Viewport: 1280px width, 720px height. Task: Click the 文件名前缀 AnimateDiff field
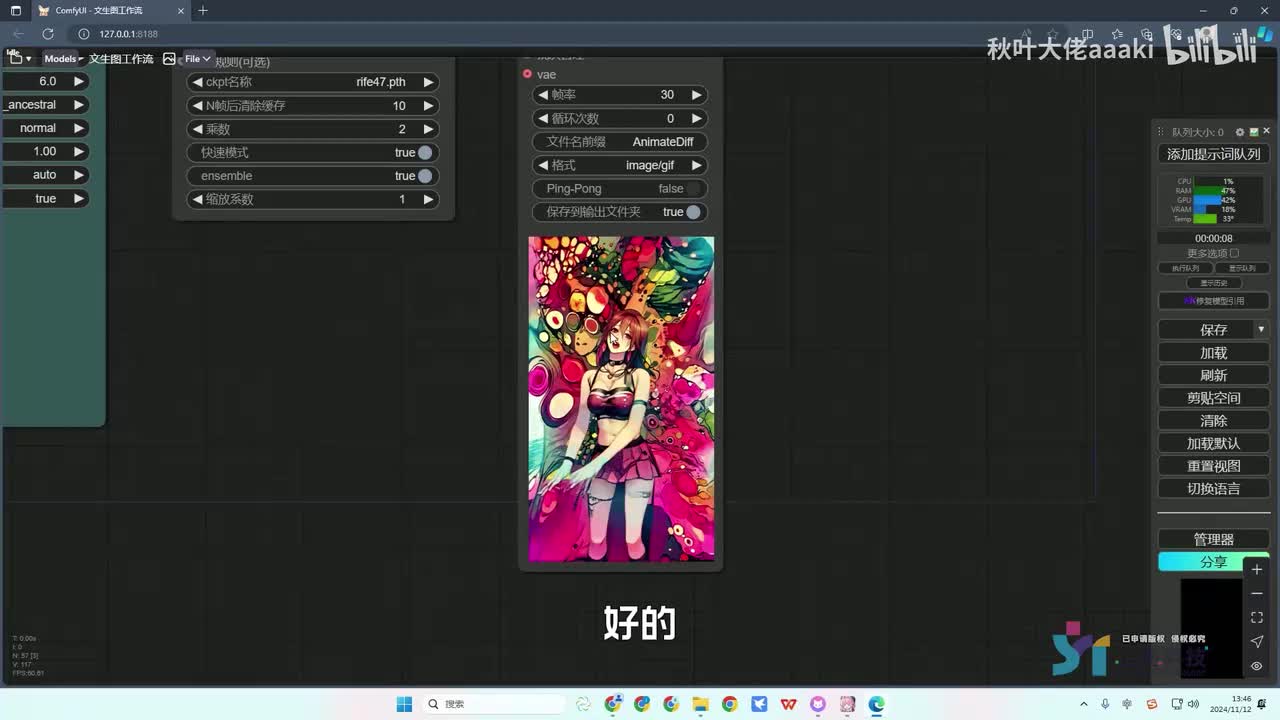[620, 142]
